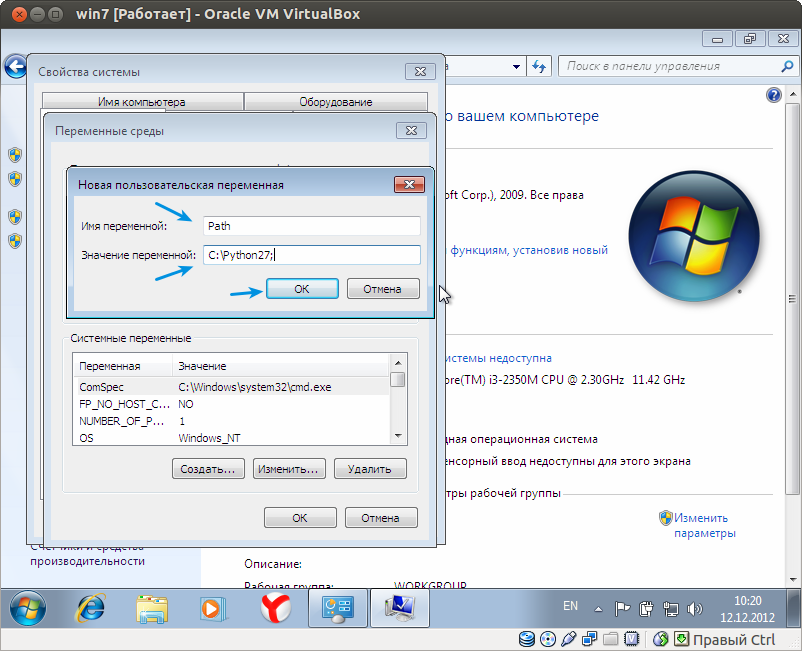The width and height of the screenshot is (802, 651).
Task: Select the Control Panel taskbar button
Action: coord(338,608)
